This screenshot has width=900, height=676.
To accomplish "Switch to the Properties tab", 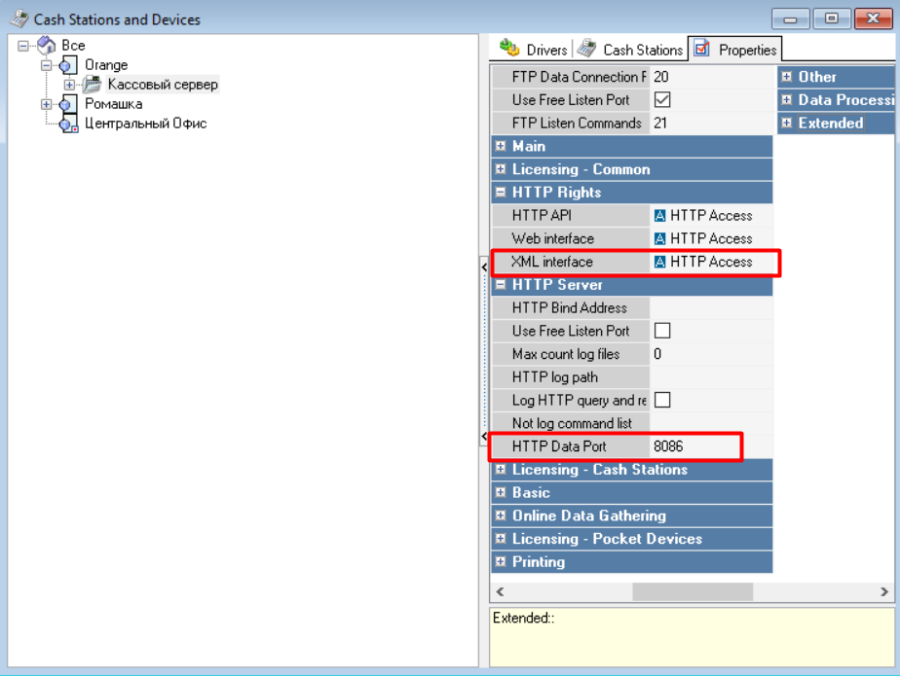I will click(735, 49).
